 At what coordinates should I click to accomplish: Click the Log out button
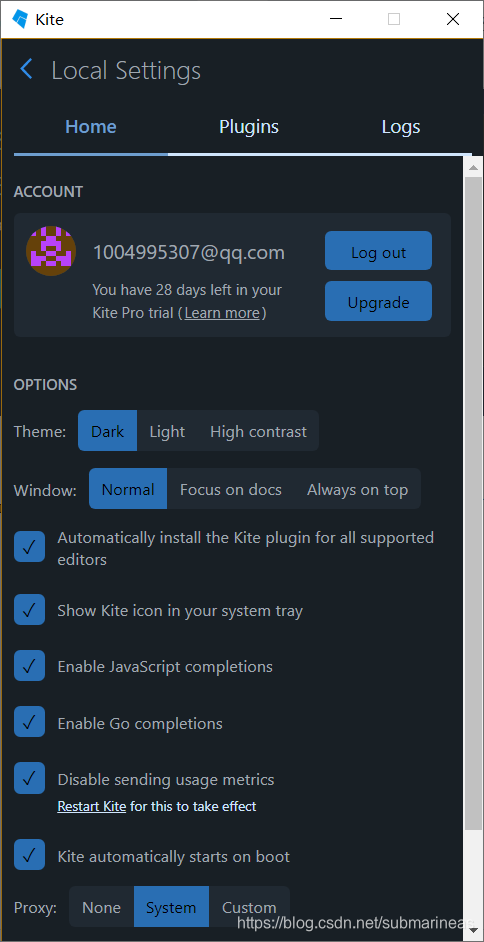point(378,251)
